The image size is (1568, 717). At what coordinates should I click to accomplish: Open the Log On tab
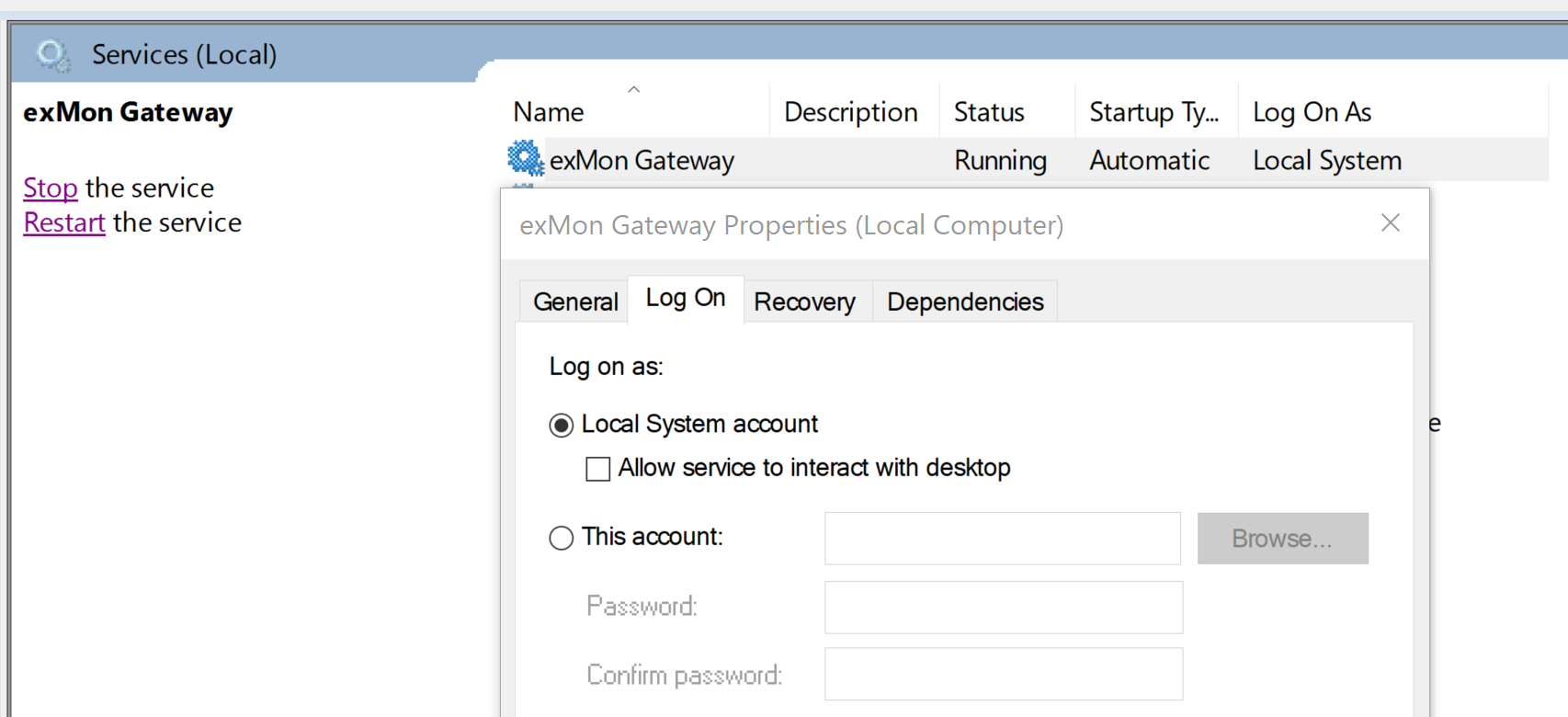pos(686,299)
